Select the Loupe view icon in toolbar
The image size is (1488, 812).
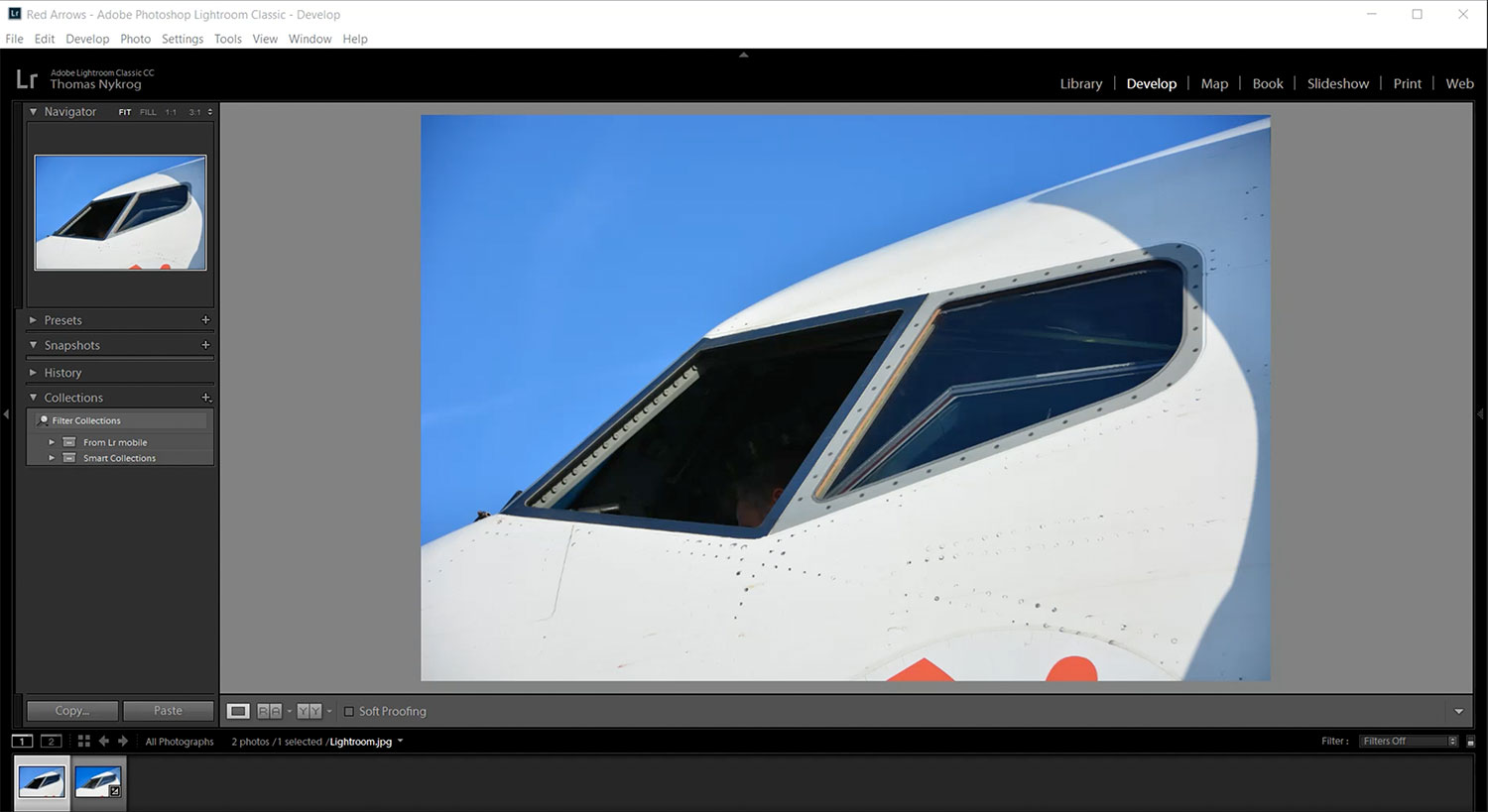238,711
